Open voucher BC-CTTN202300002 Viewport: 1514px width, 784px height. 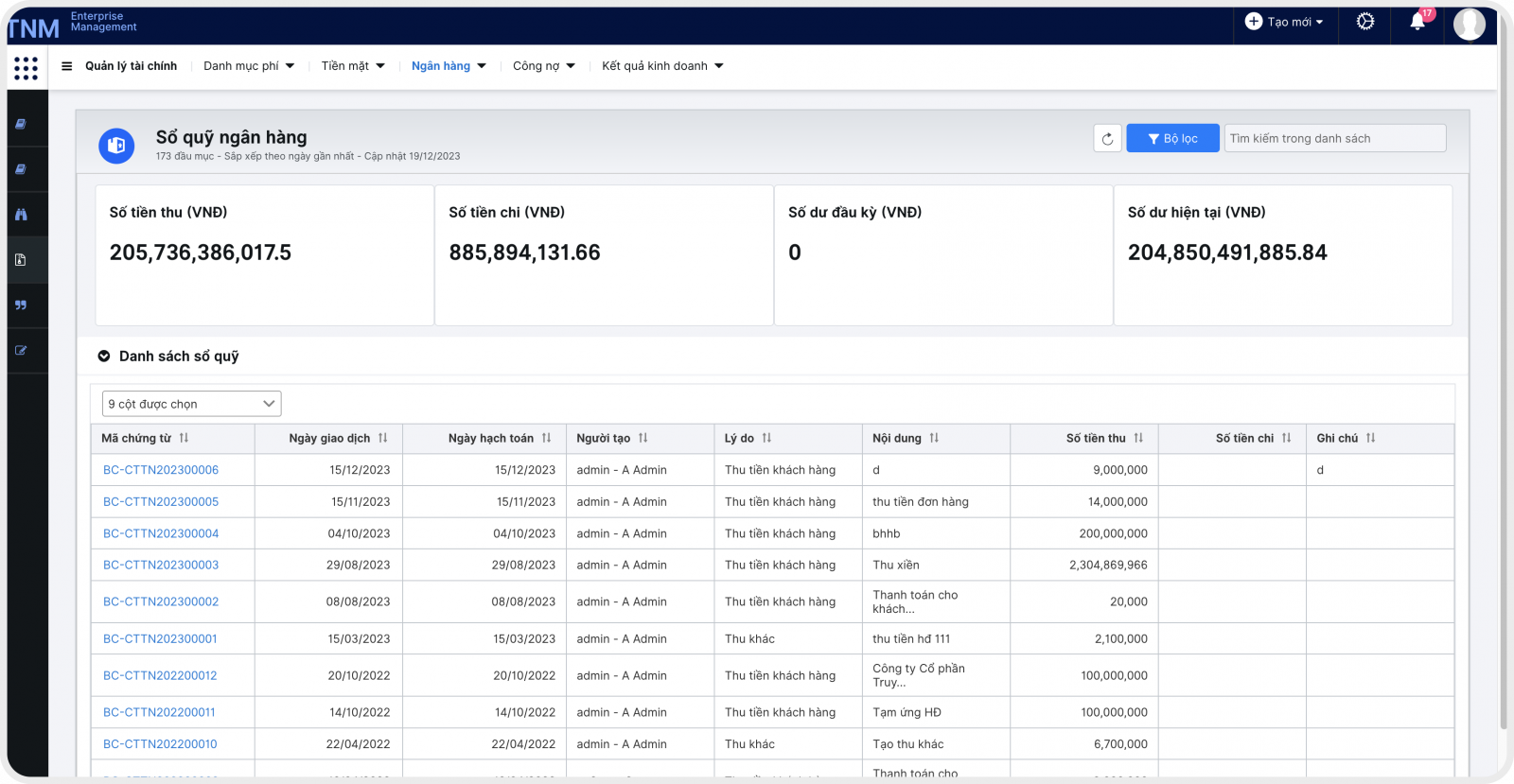pyautogui.click(x=161, y=601)
